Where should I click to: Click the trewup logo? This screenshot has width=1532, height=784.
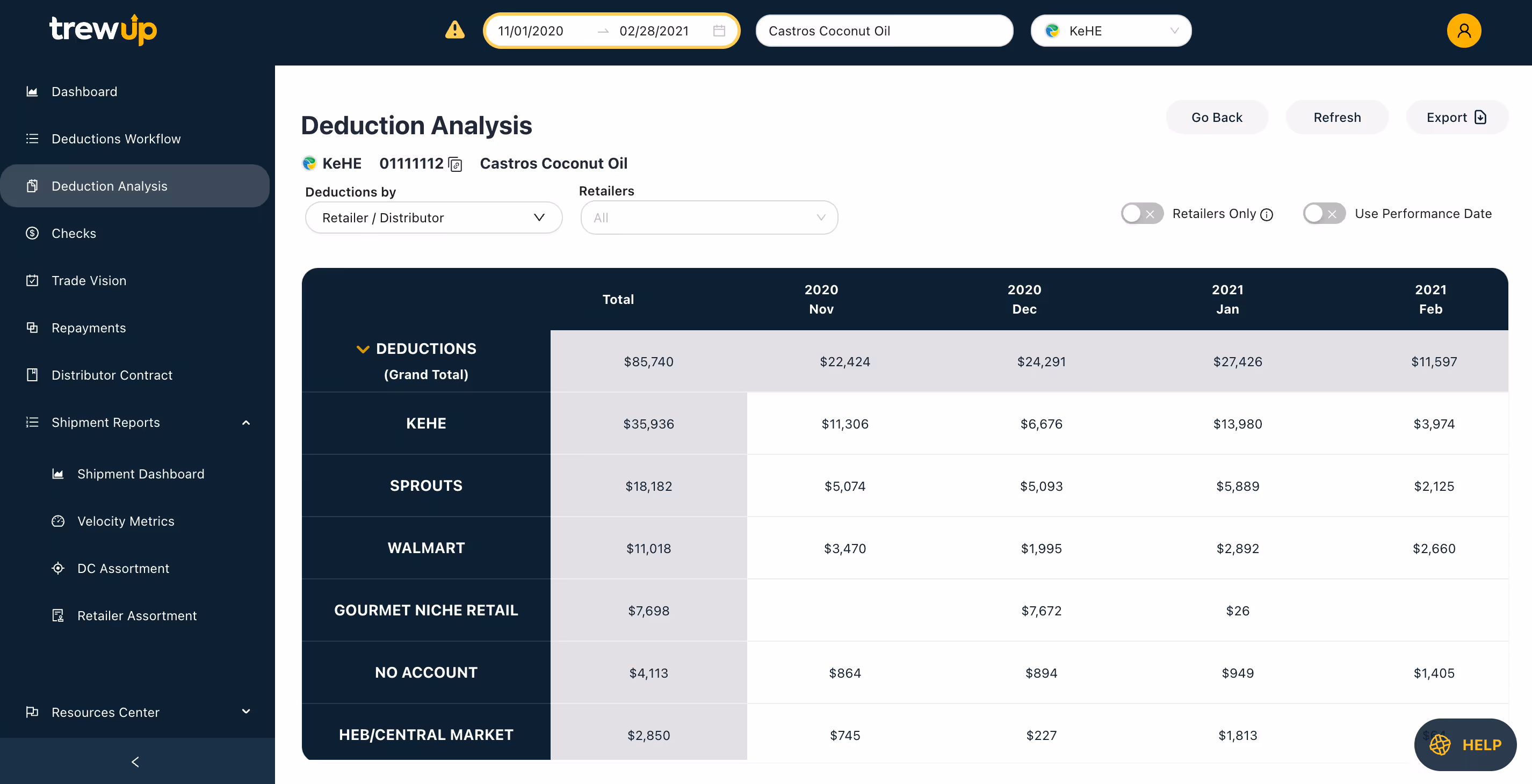pyautogui.click(x=103, y=29)
